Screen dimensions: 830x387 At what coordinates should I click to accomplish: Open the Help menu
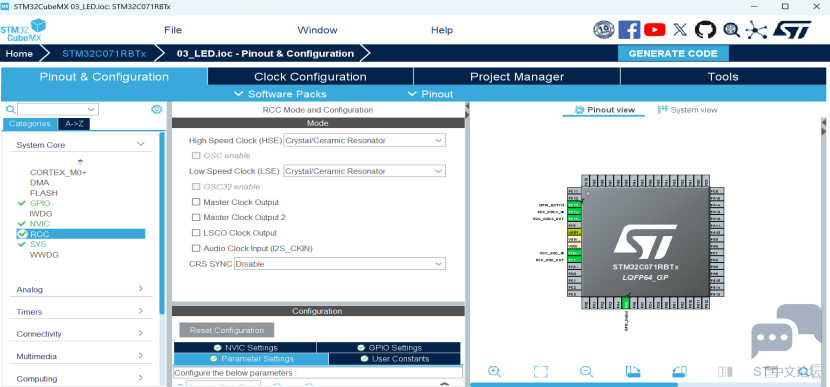442,30
